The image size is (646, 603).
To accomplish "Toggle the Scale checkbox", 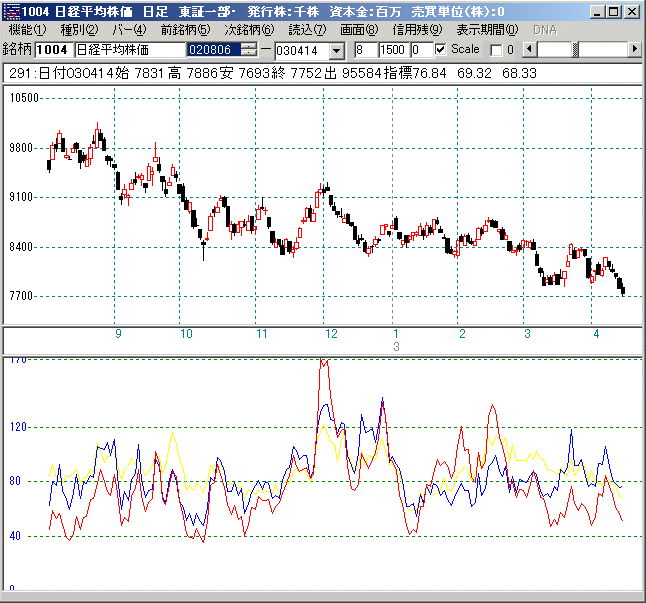I will 441,50.
